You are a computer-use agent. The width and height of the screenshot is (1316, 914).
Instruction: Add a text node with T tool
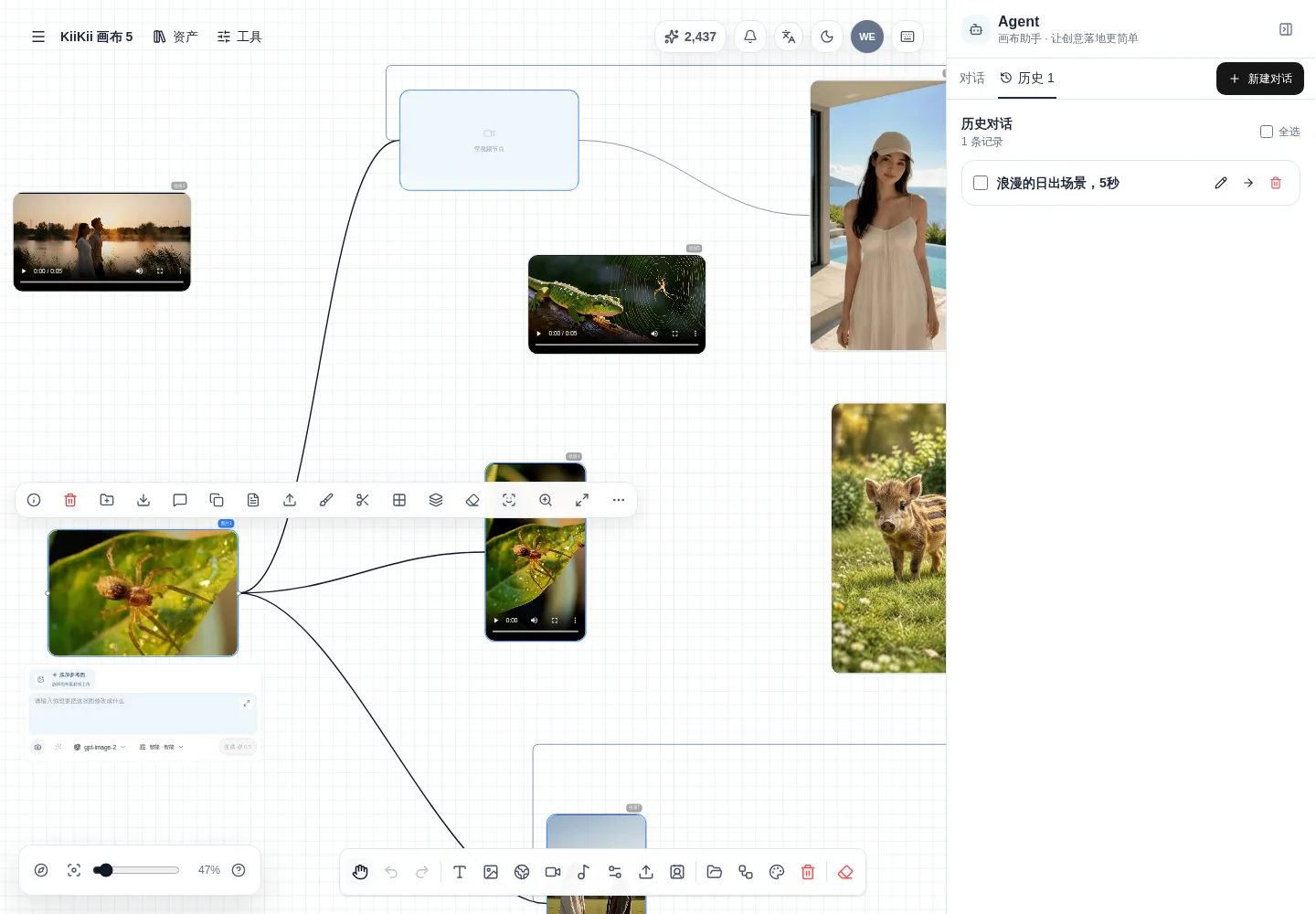point(460,872)
